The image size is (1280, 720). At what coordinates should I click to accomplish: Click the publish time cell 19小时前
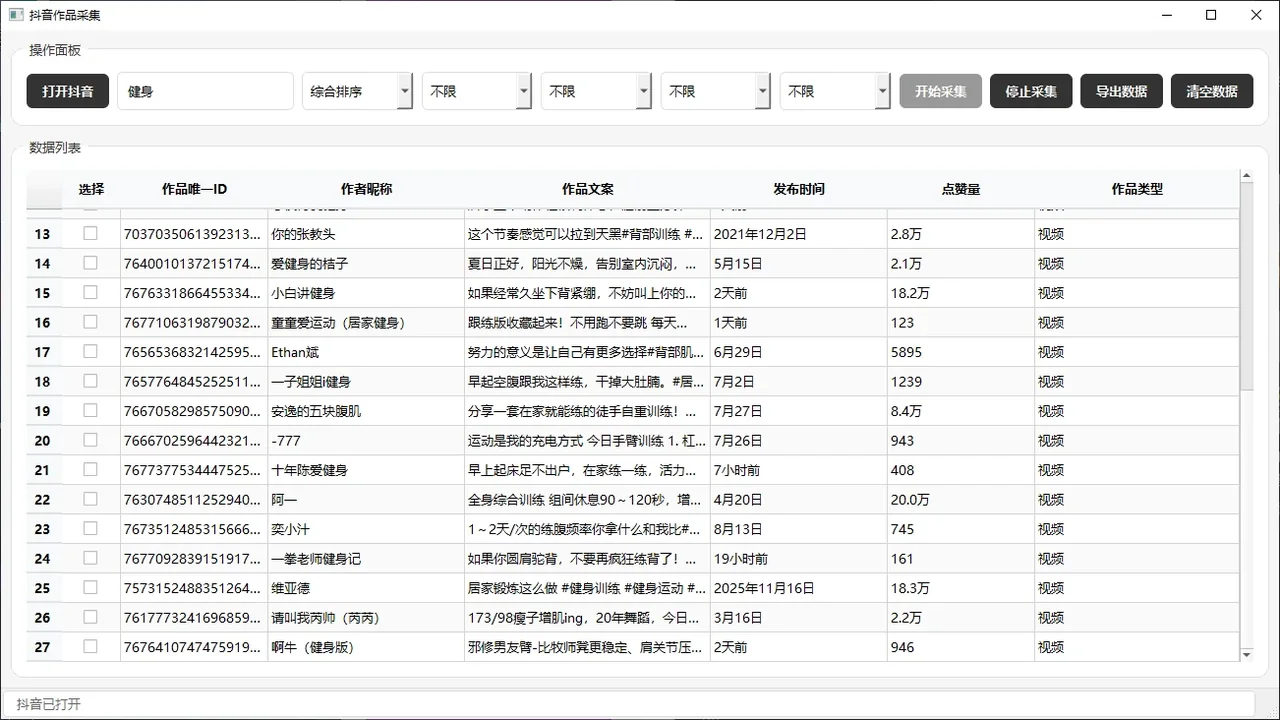[x=798, y=559]
